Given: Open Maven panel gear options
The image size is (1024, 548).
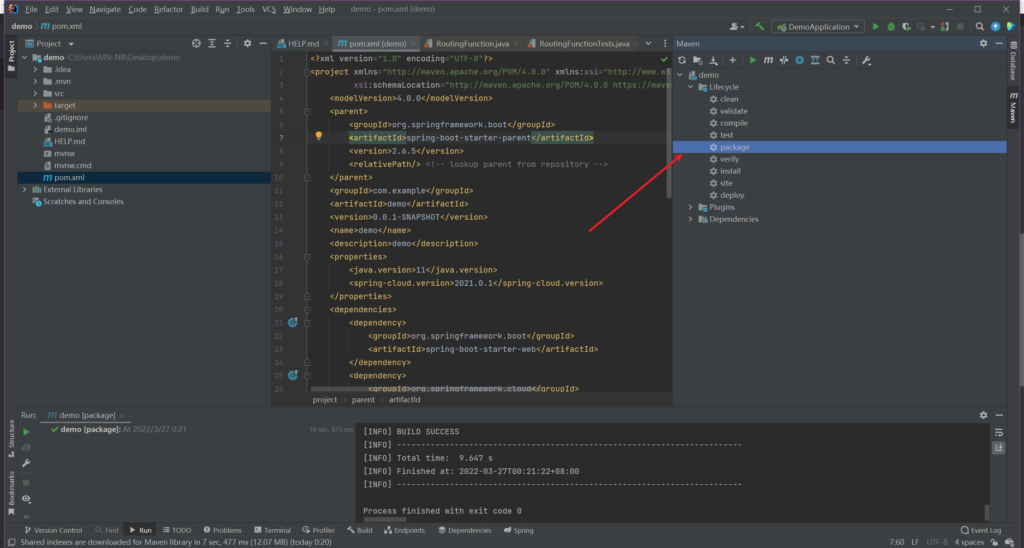Looking at the screenshot, I should 984,43.
